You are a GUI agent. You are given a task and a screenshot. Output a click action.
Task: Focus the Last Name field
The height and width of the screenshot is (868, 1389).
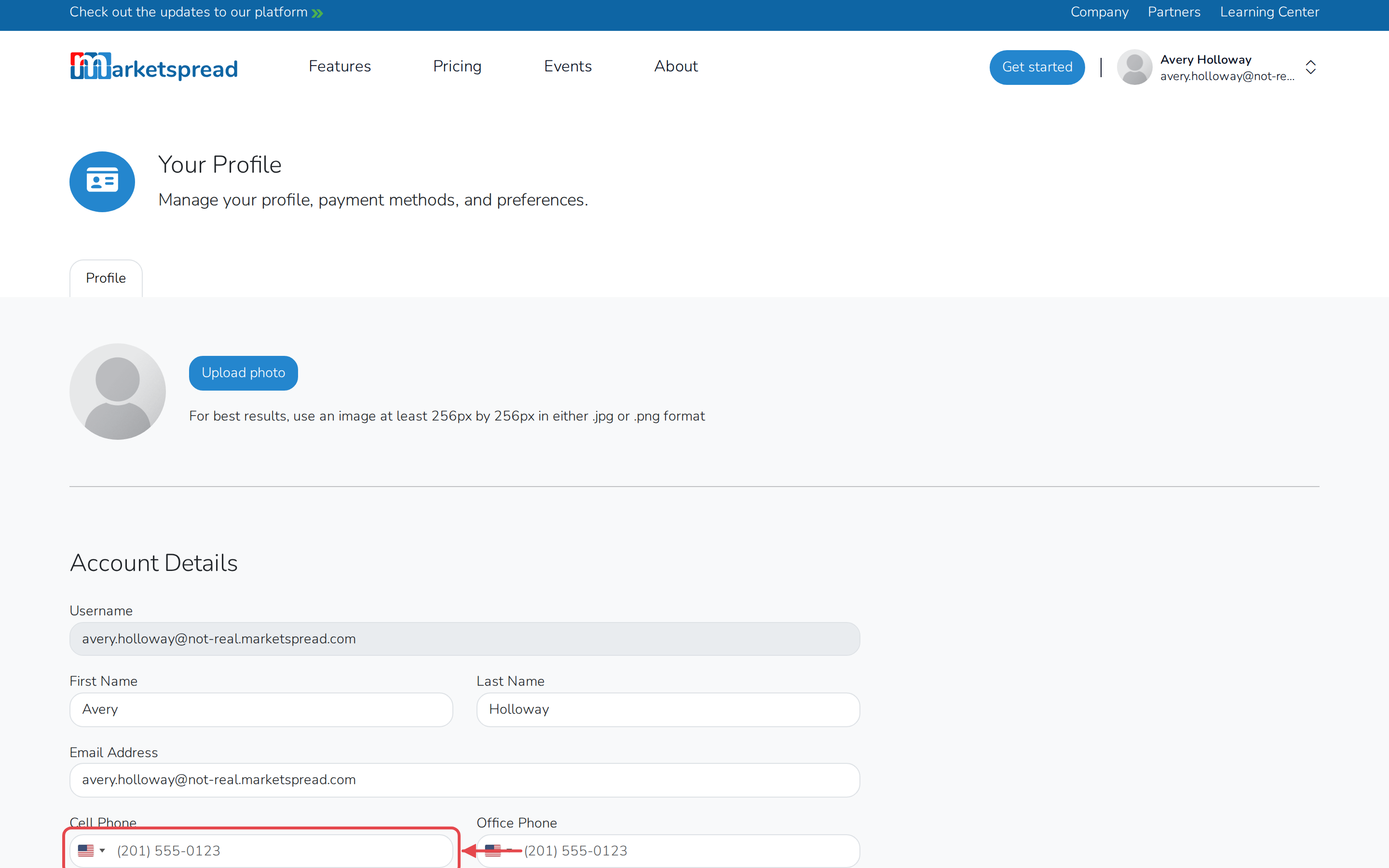point(668,709)
